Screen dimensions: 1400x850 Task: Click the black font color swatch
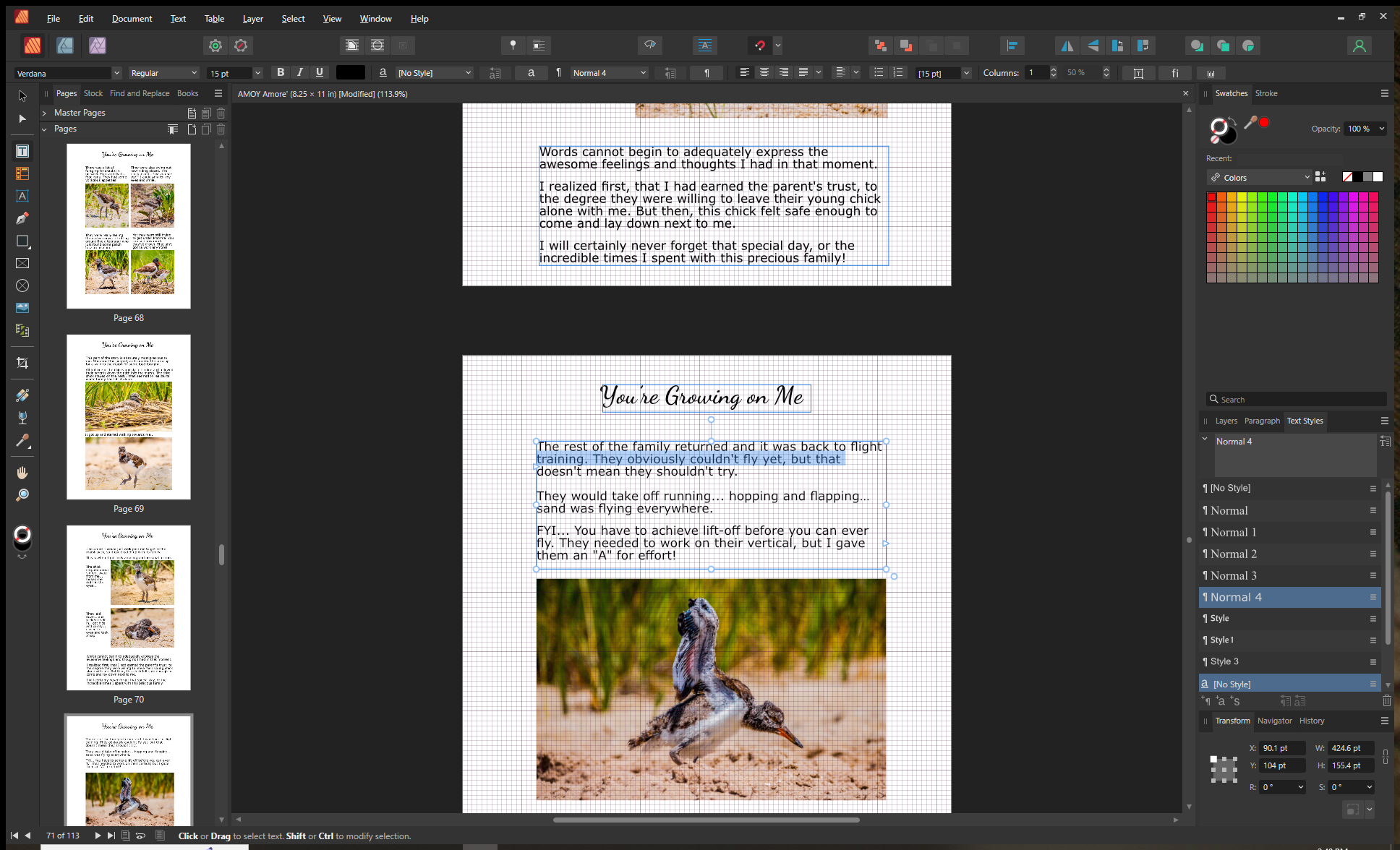[351, 72]
